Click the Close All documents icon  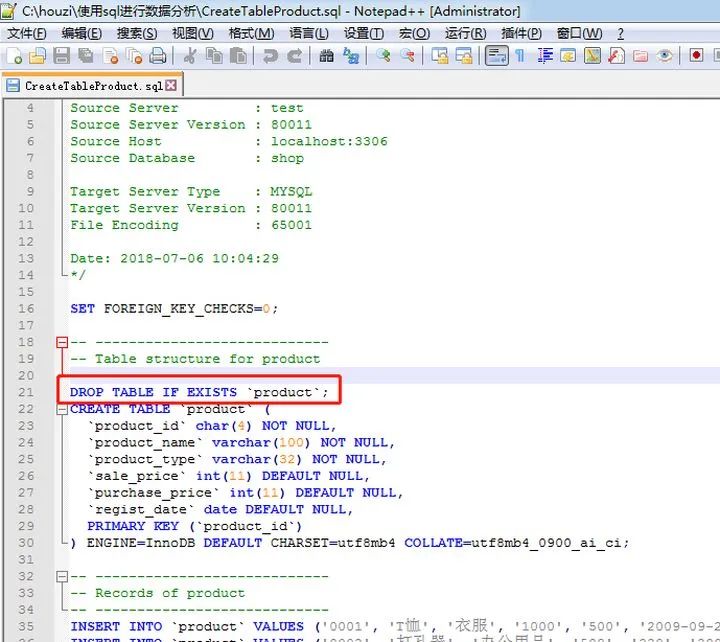click(x=134, y=56)
